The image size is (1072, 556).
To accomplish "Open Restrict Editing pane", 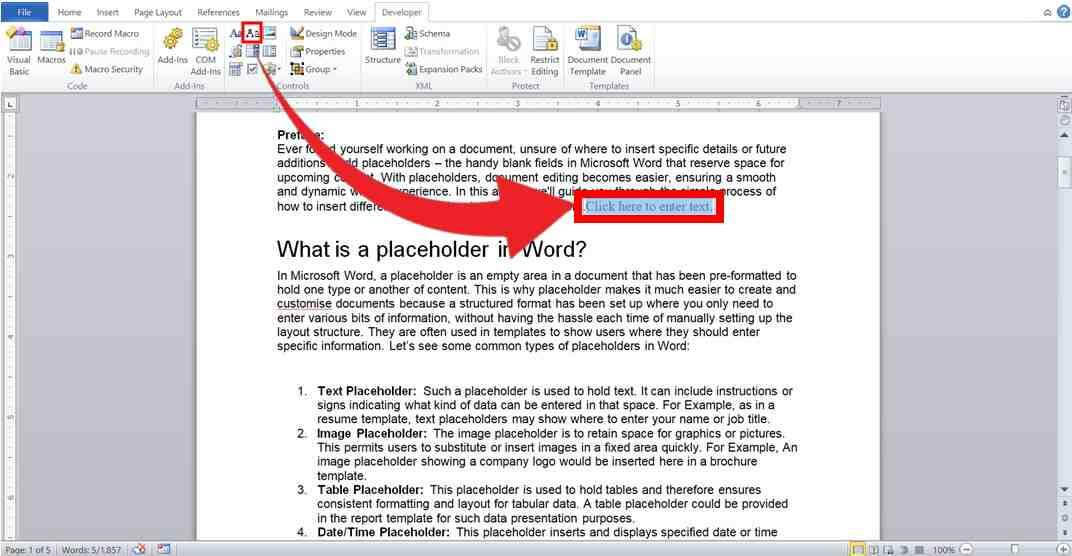I will tap(545, 51).
